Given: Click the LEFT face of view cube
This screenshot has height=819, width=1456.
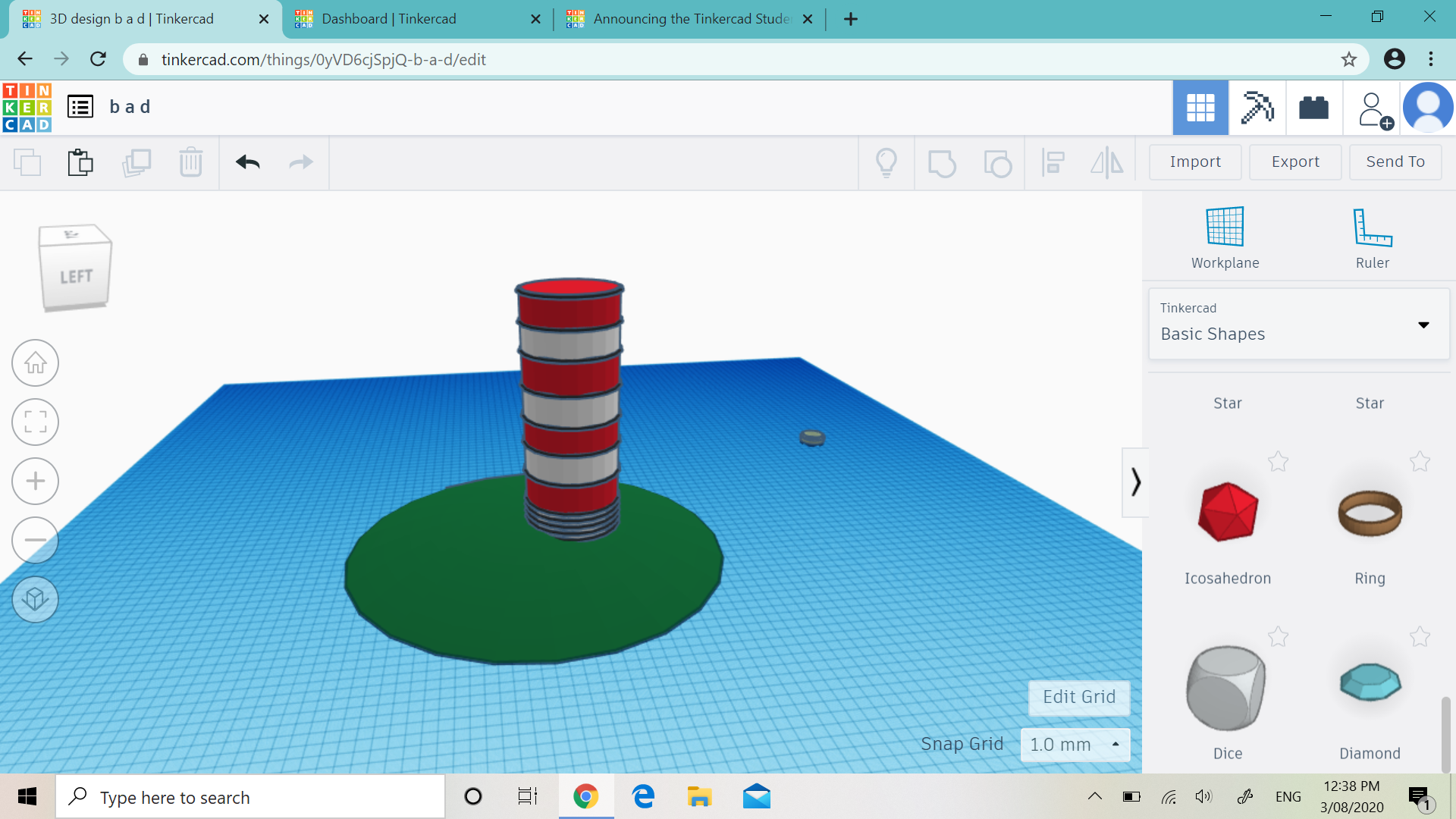Looking at the screenshot, I should (x=75, y=276).
